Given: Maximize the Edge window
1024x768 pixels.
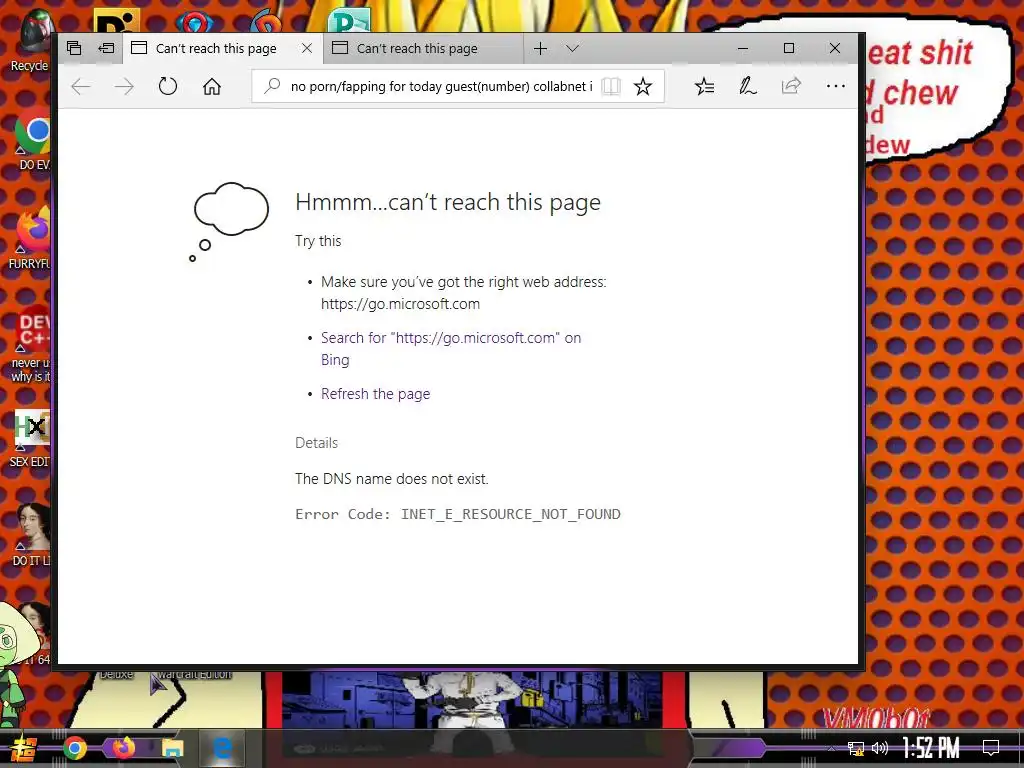Looking at the screenshot, I should pos(789,48).
